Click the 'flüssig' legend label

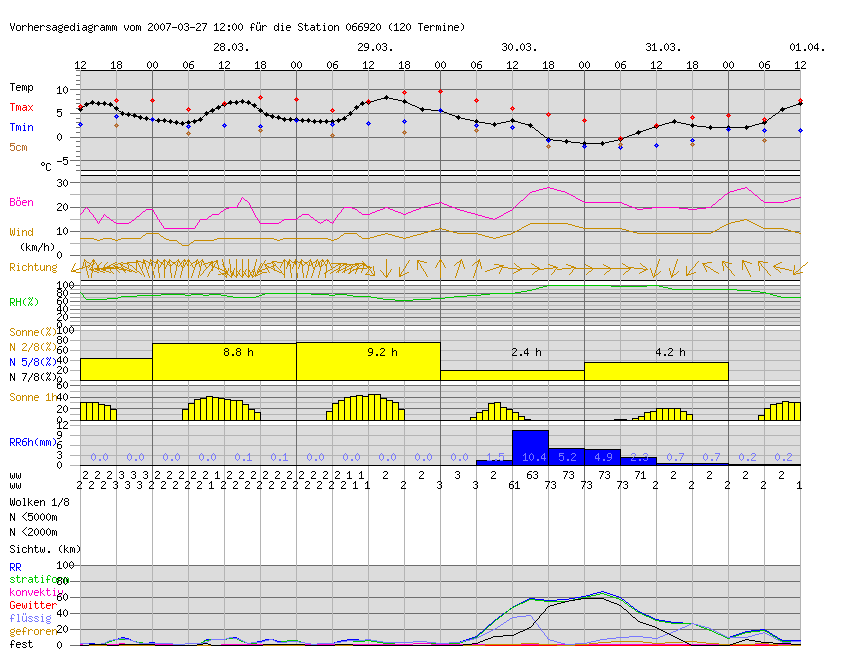coord(30,619)
